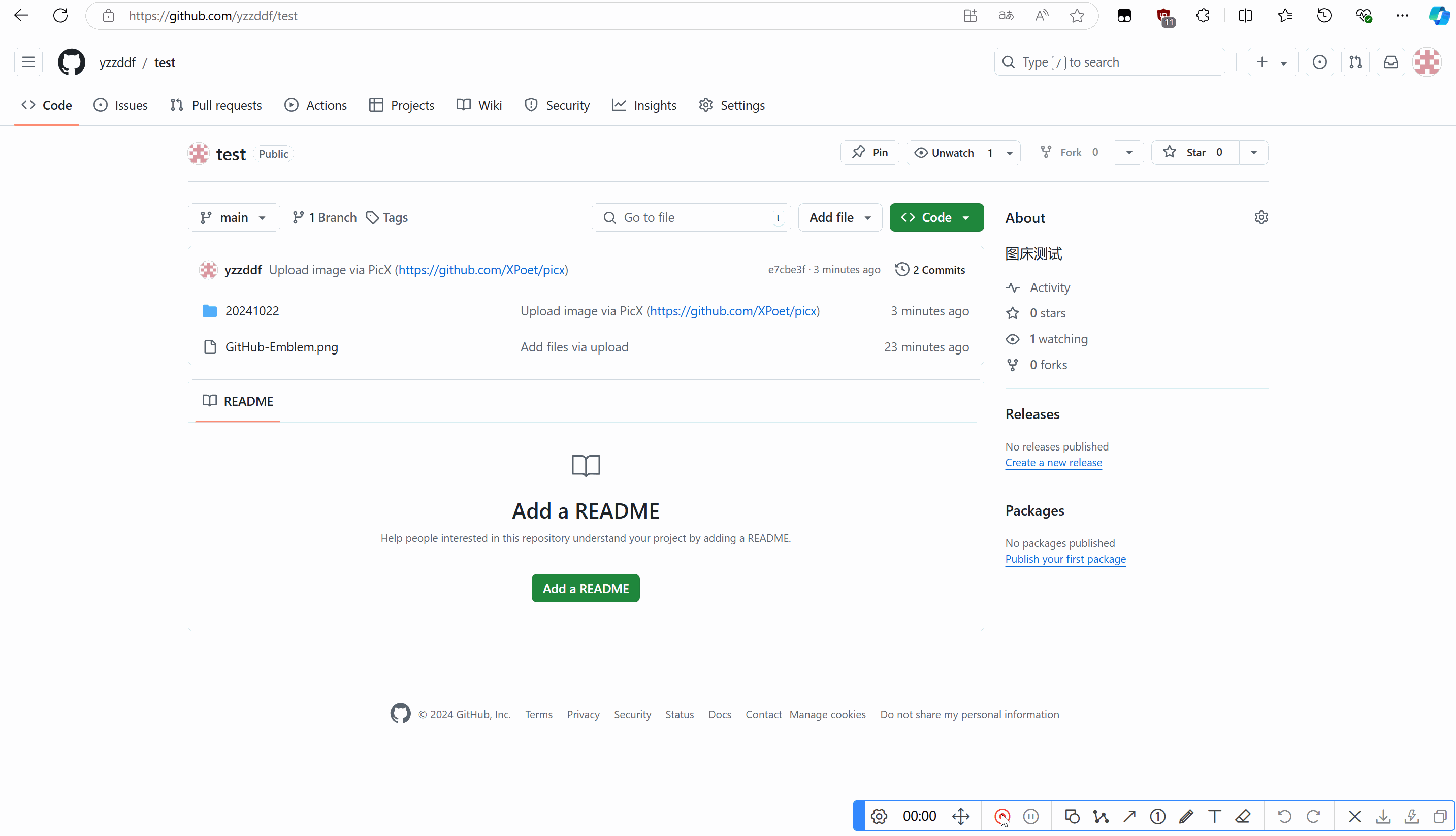Click Create a new release link
Image resolution: width=1456 pixels, height=836 pixels.
point(1053,462)
